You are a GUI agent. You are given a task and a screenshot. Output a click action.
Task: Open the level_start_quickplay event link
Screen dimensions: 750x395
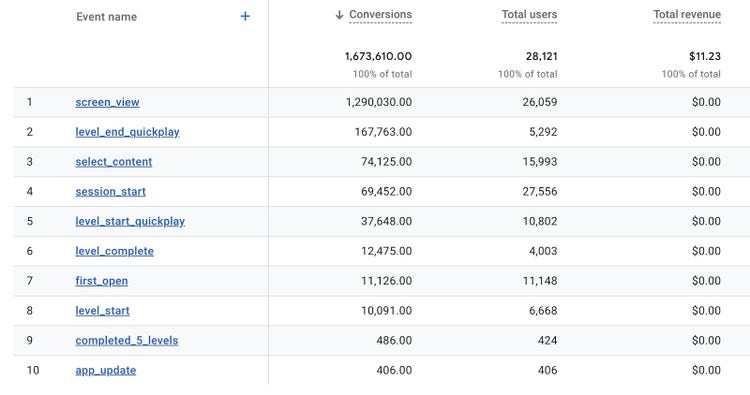click(x=130, y=221)
